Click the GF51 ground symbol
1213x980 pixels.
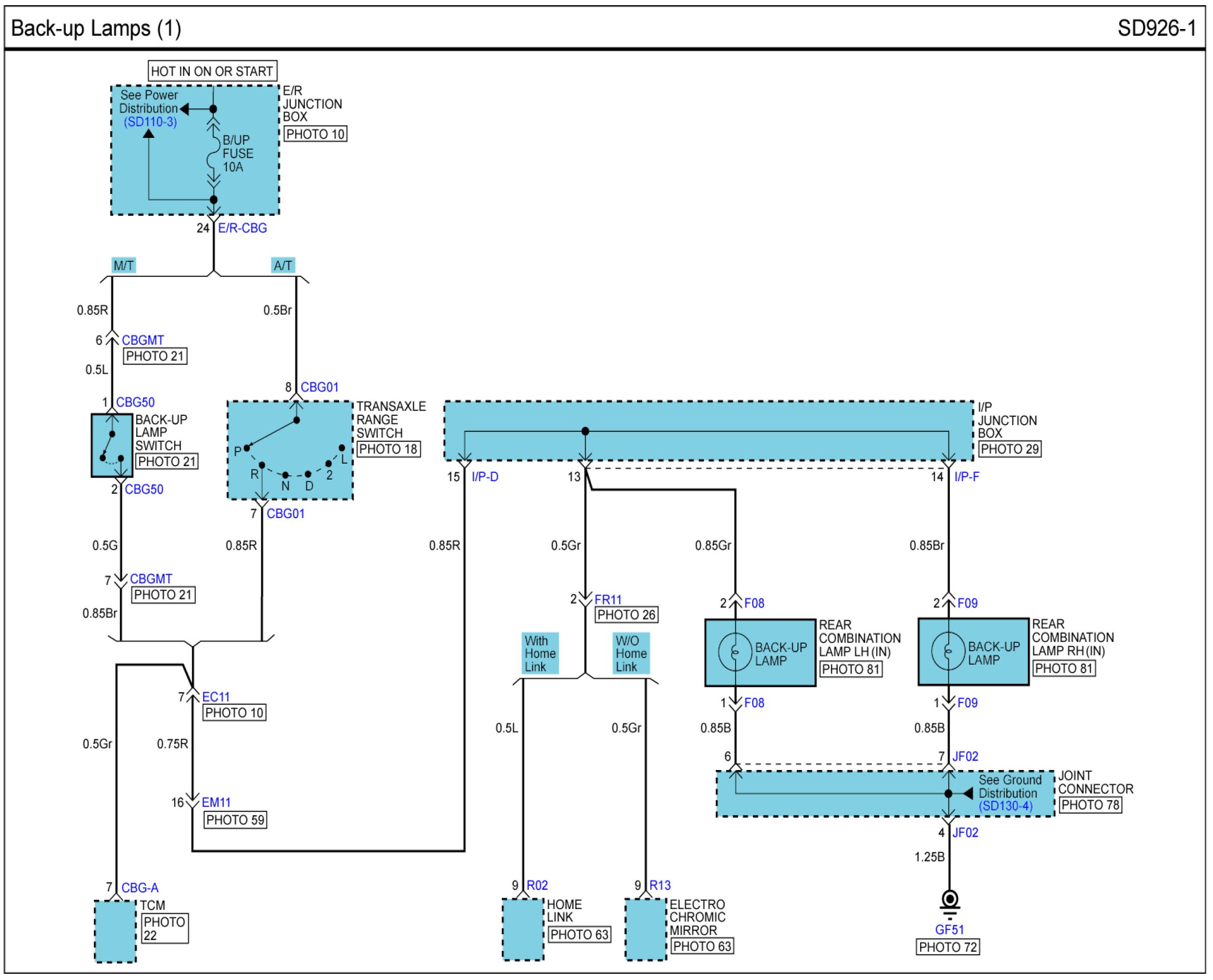(950, 901)
